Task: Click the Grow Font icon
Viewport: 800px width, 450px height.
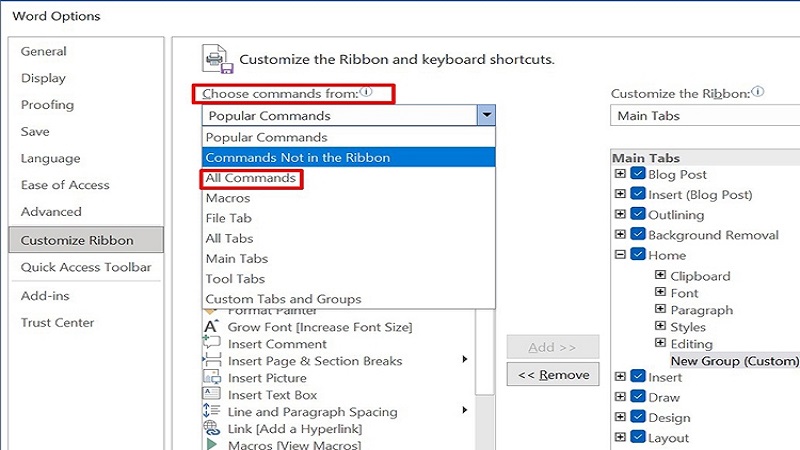Action: 211,327
